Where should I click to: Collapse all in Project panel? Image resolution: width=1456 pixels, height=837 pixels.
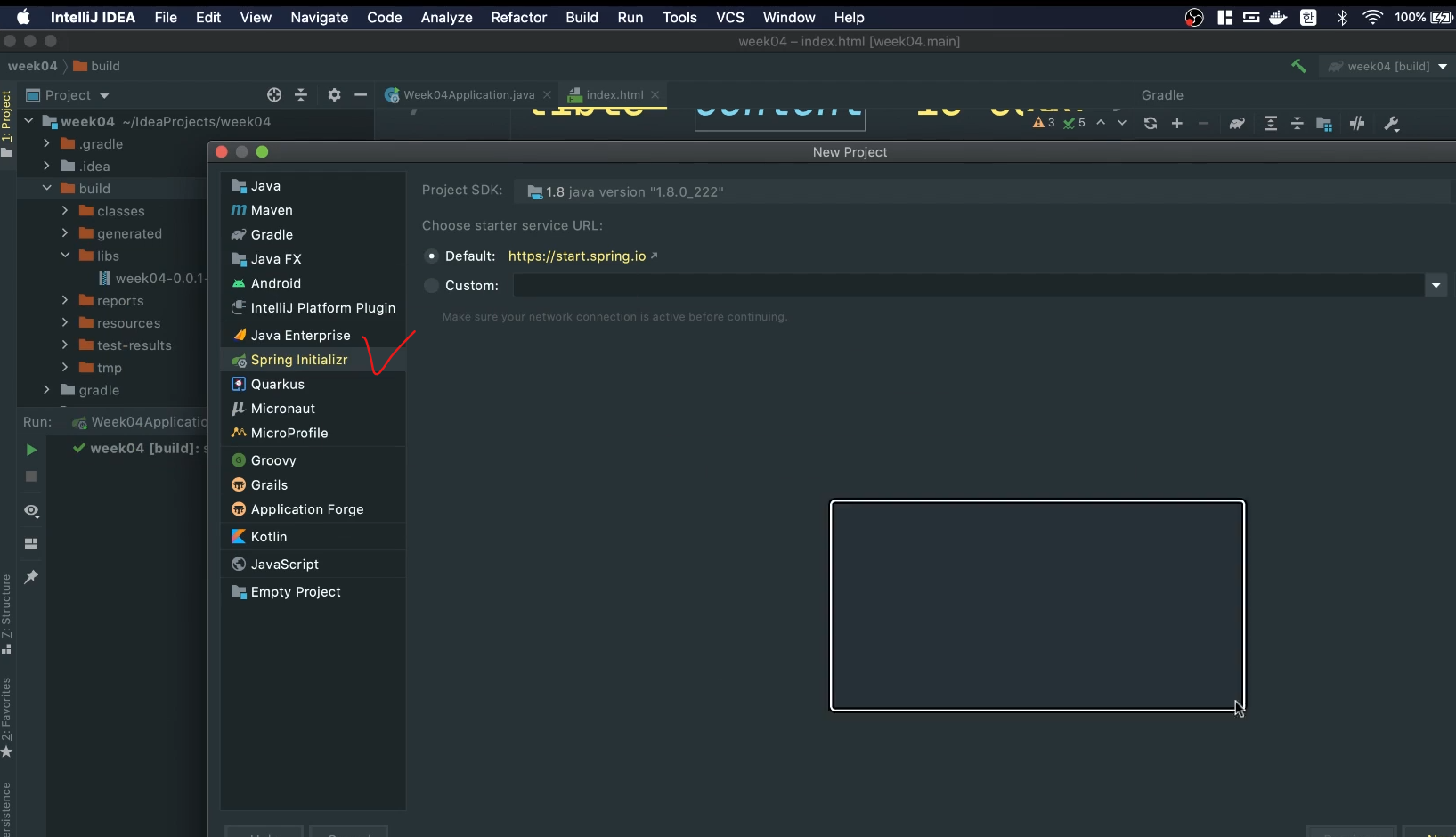pos(301,95)
